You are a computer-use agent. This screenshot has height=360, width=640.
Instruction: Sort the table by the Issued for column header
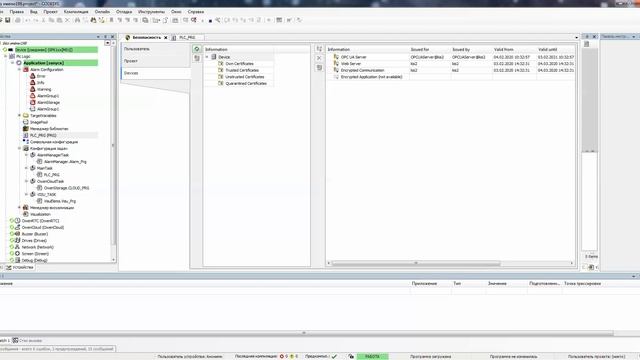click(x=420, y=49)
